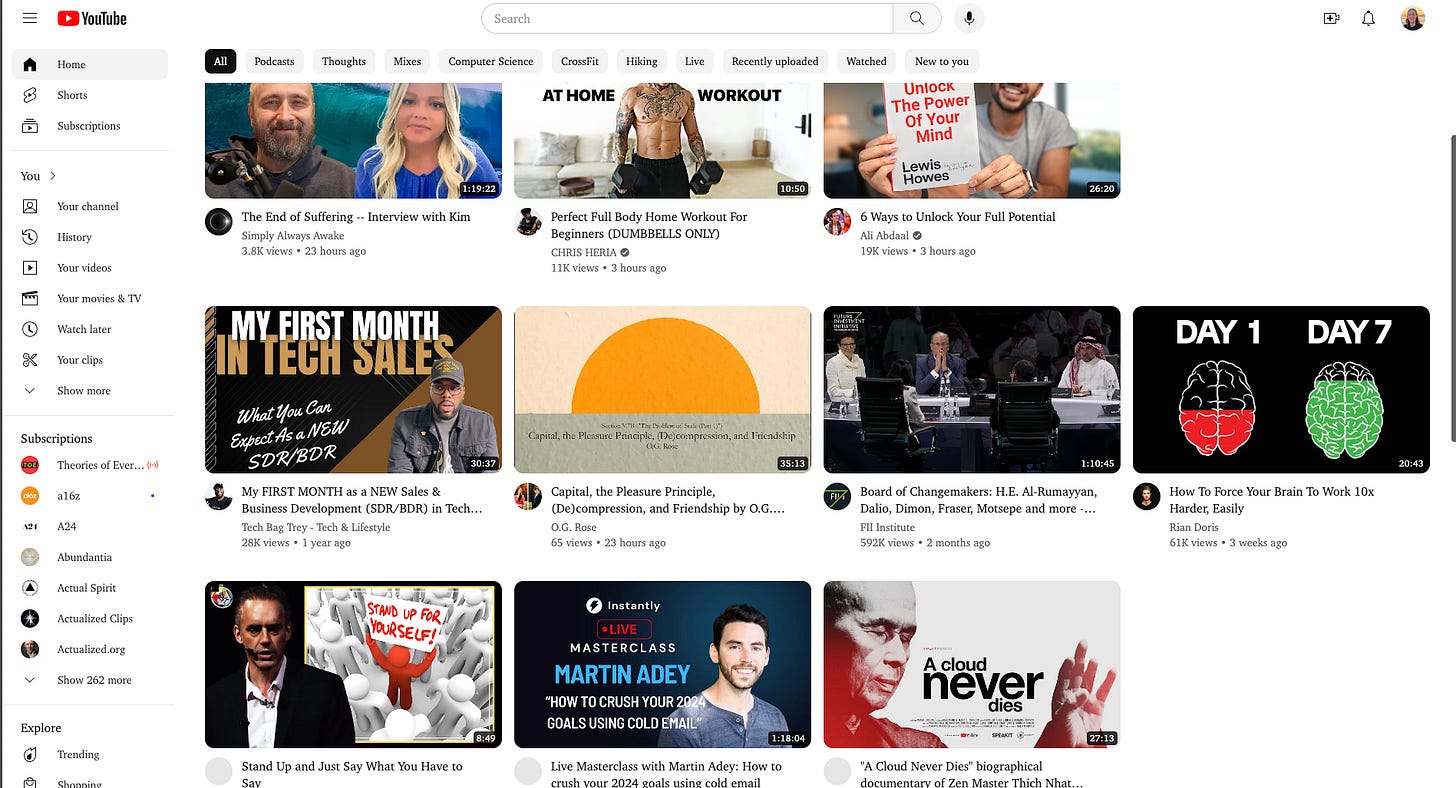Open the Create video icon

(1331, 18)
